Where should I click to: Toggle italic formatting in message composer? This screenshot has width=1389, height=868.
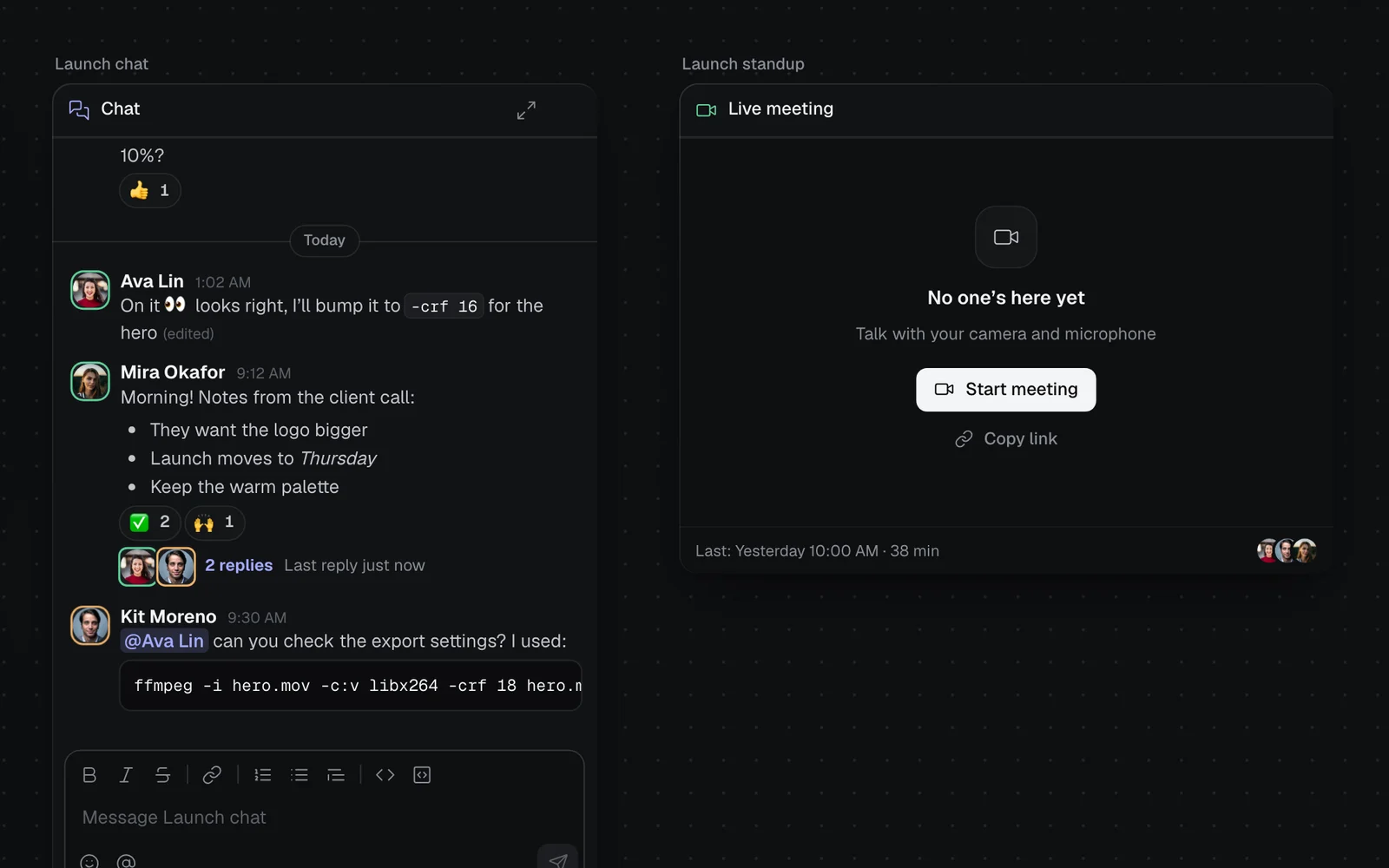tap(126, 775)
